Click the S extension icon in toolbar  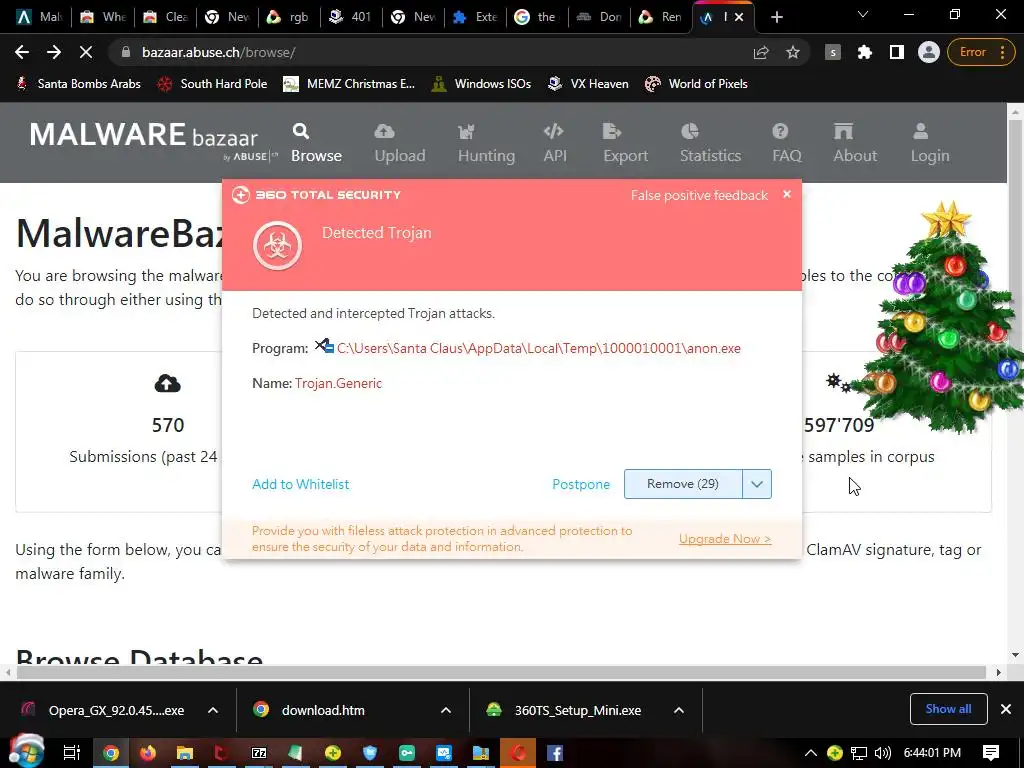tap(833, 52)
